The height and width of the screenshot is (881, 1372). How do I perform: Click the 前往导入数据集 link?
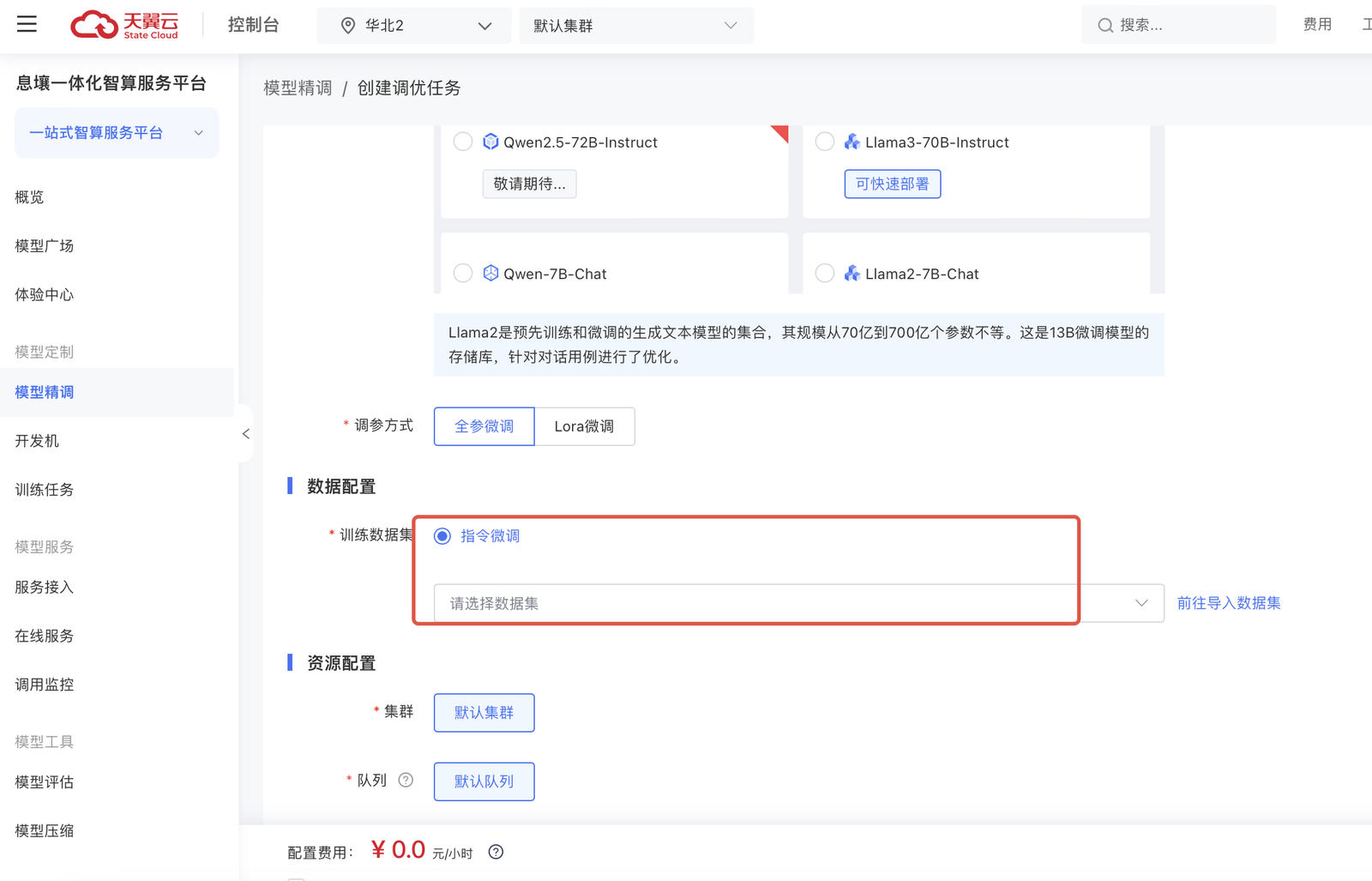pyautogui.click(x=1229, y=603)
